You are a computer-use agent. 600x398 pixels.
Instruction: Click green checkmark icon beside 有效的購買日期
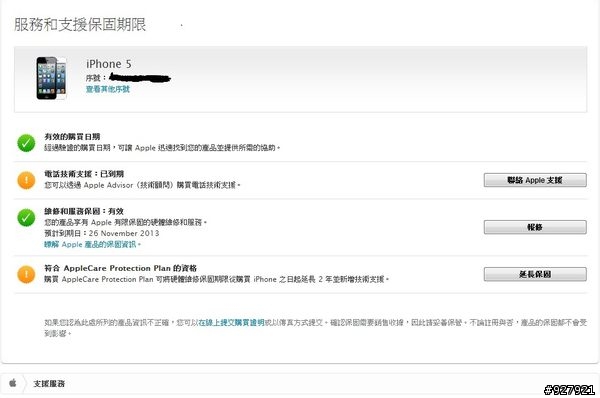[26, 143]
